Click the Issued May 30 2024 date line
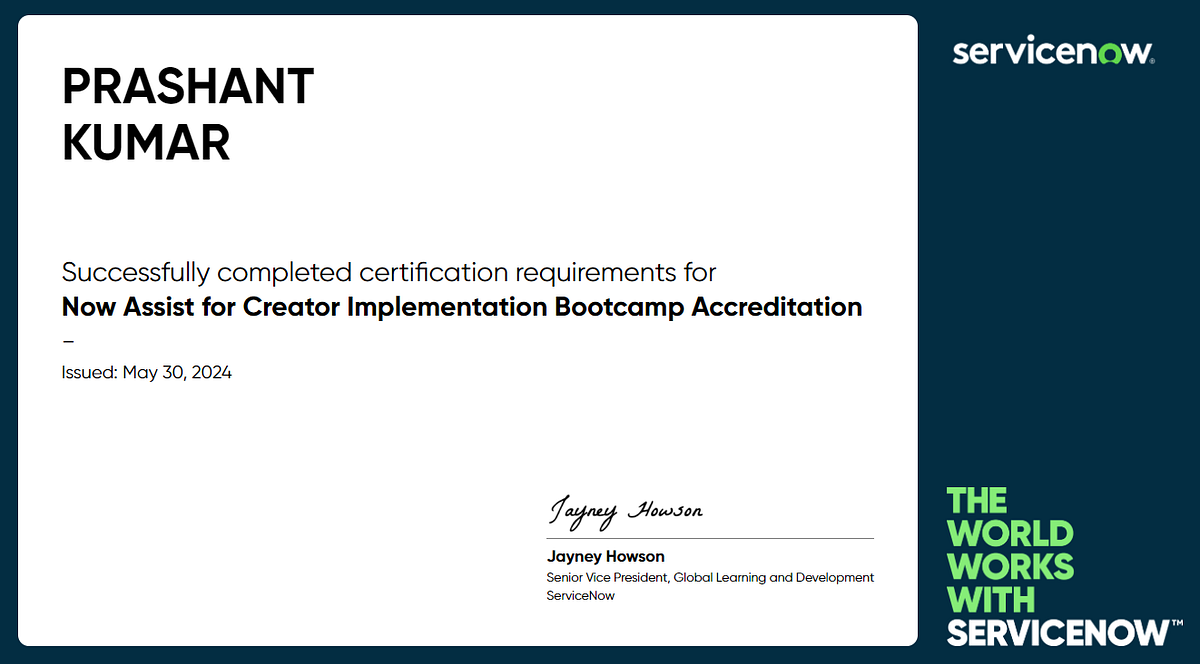 pyautogui.click(x=146, y=371)
